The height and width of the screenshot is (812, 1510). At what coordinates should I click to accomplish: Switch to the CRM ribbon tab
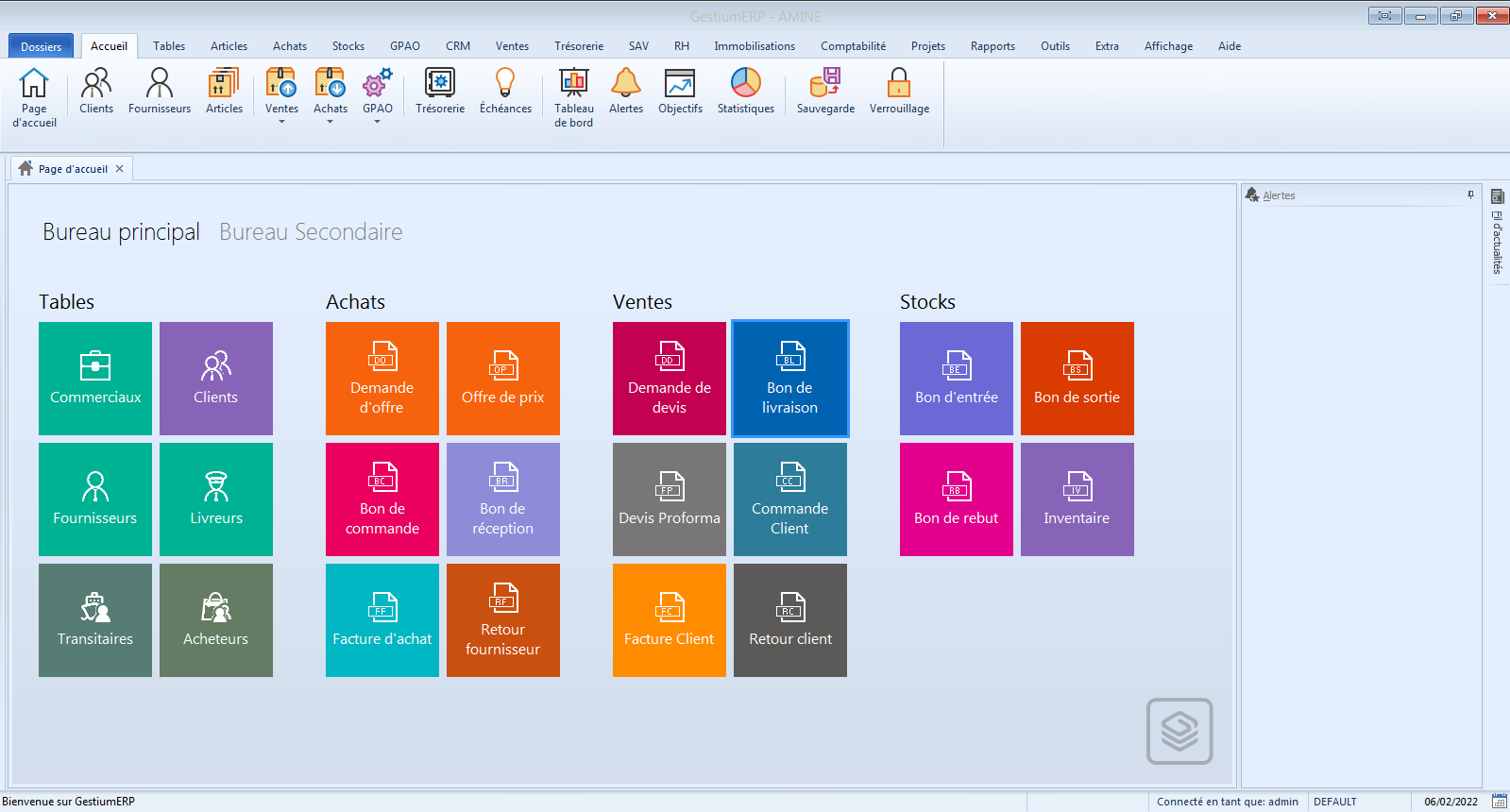pos(458,46)
